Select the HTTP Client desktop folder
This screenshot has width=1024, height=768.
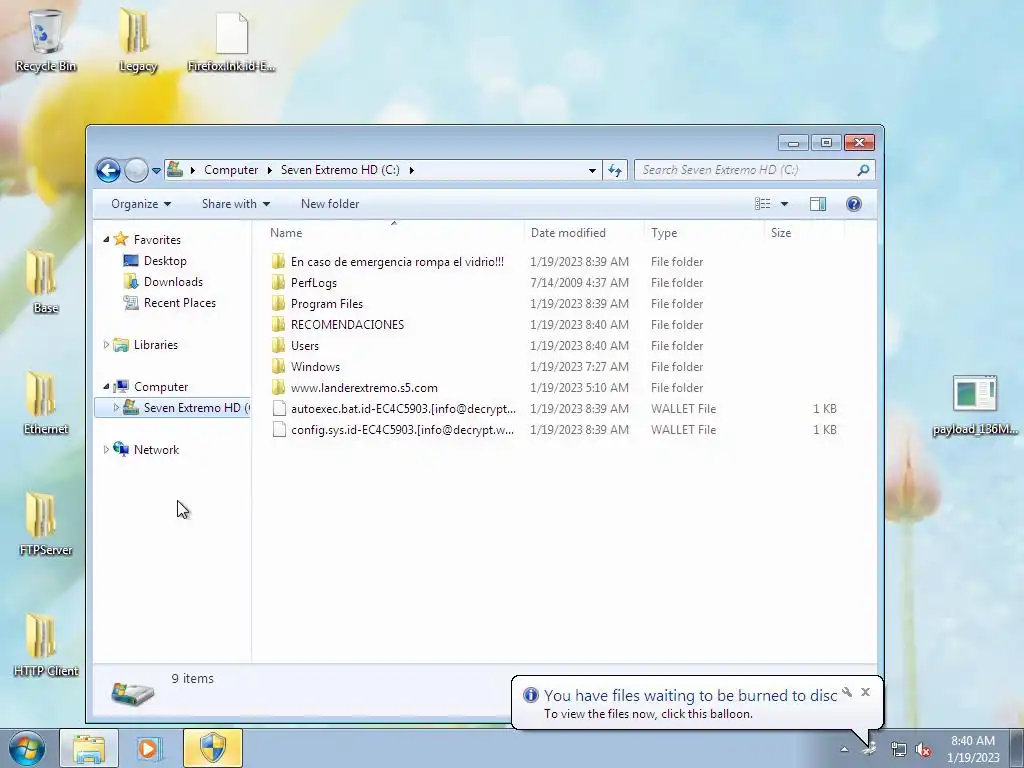pyautogui.click(x=45, y=645)
